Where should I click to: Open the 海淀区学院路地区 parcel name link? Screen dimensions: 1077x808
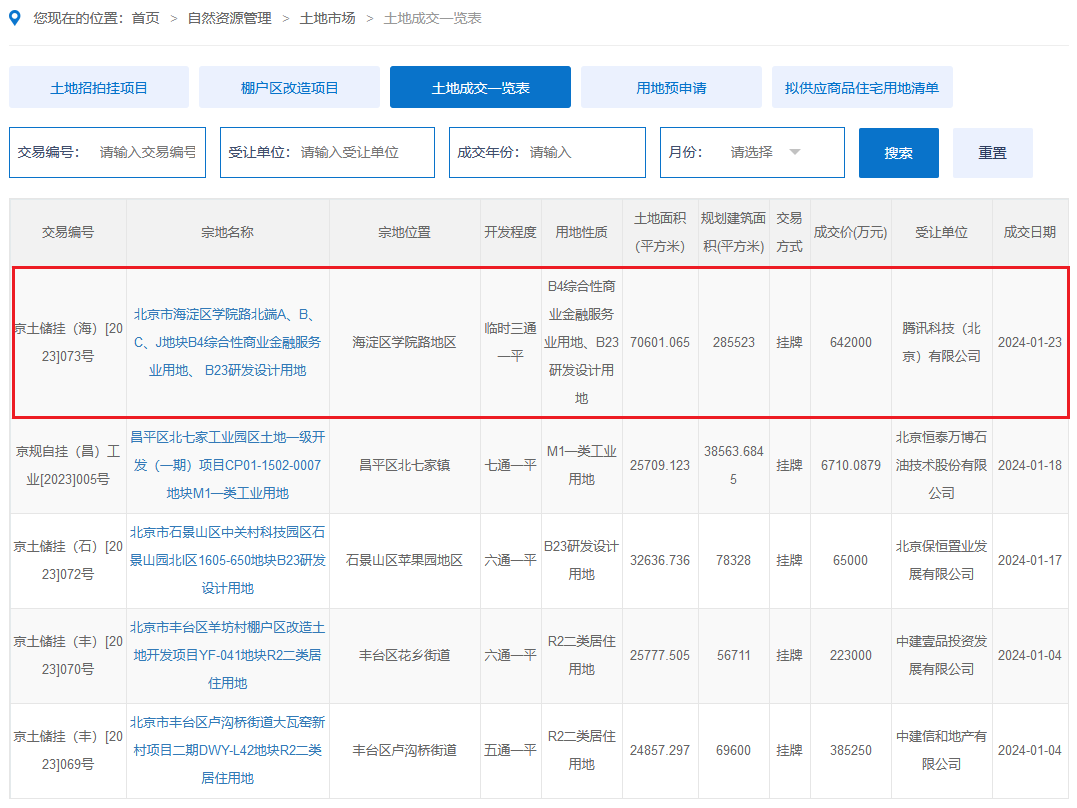tap(227, 341)
